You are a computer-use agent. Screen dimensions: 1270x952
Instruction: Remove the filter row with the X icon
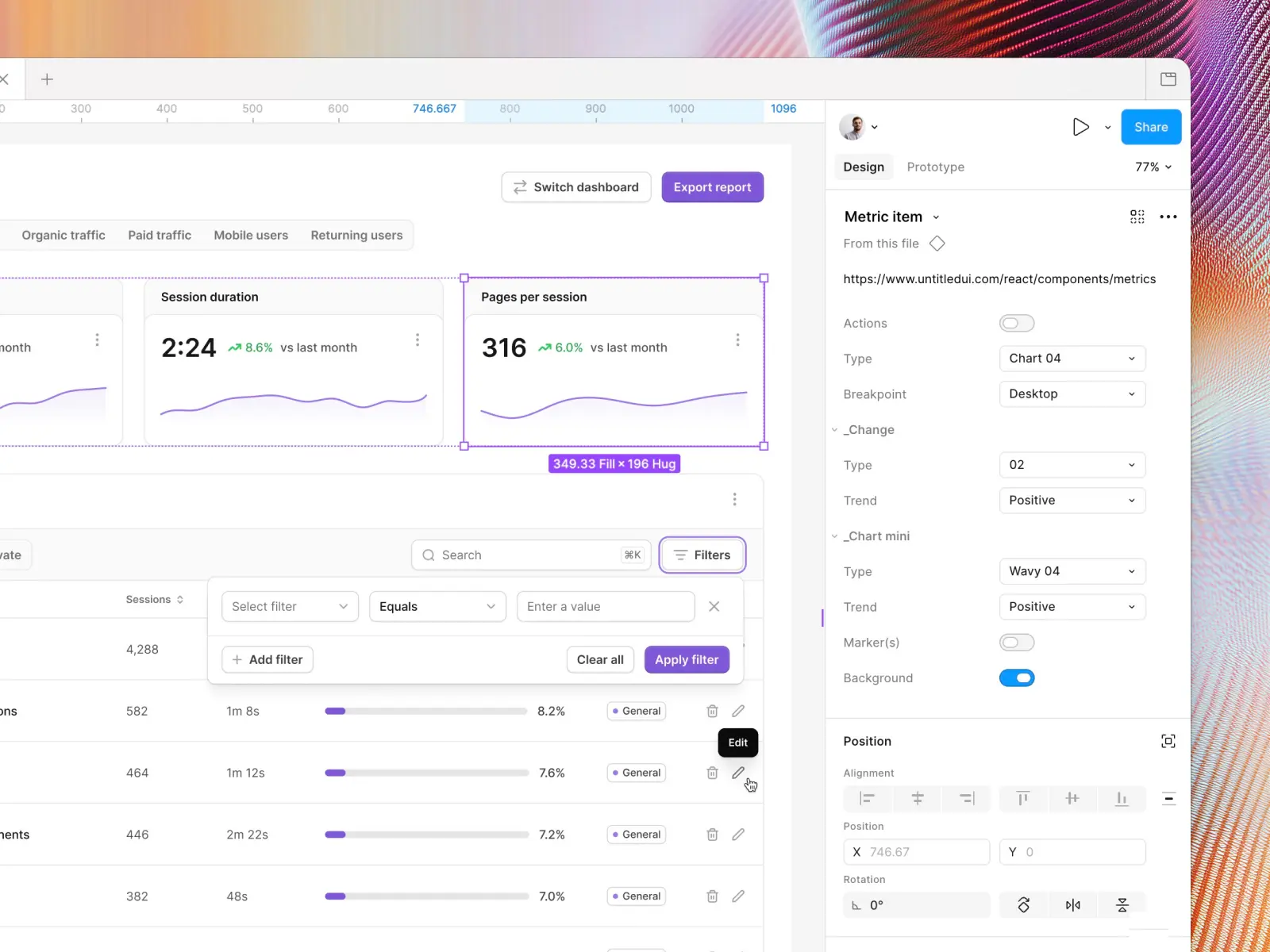tap(714, 606)
